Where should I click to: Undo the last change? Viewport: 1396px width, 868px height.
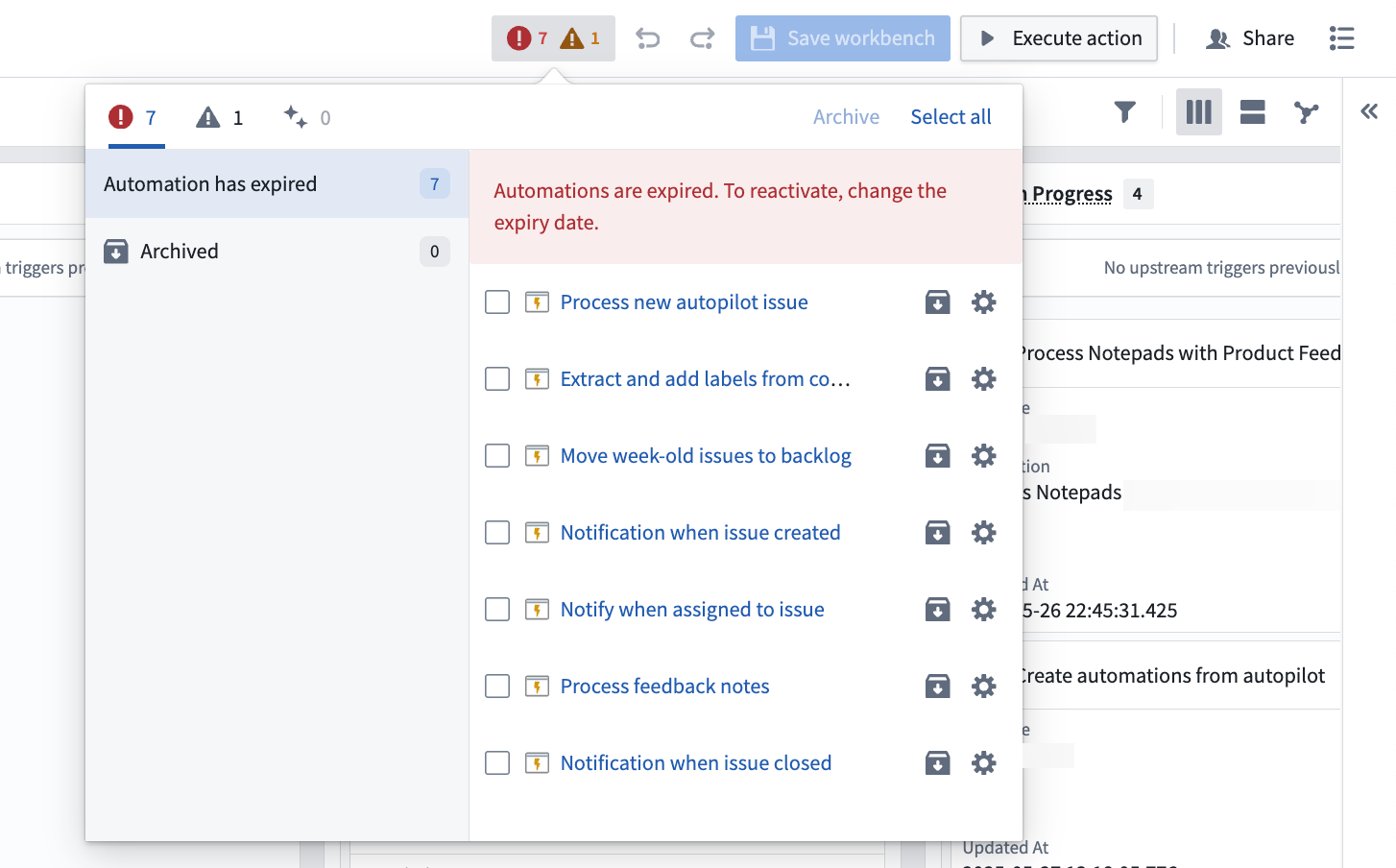coord(647,37)
